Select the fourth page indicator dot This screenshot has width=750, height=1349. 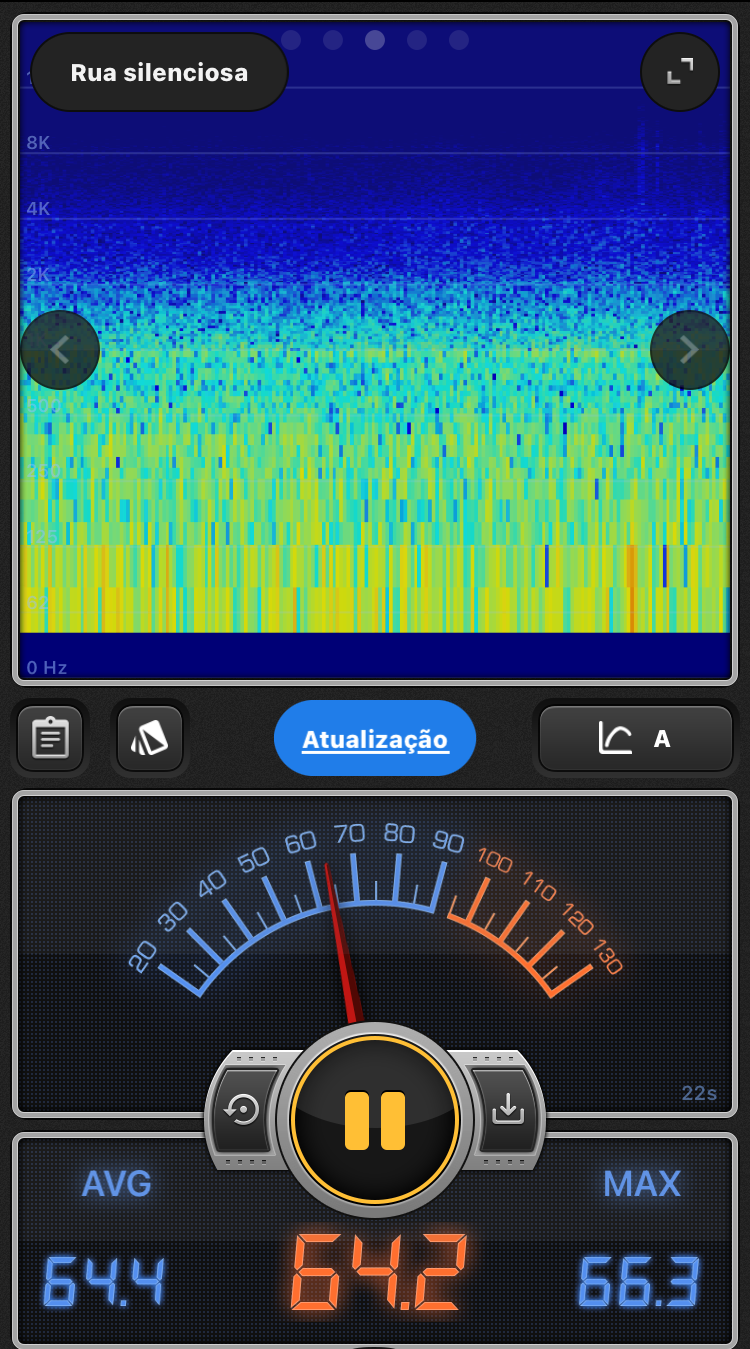coord(417,40)
